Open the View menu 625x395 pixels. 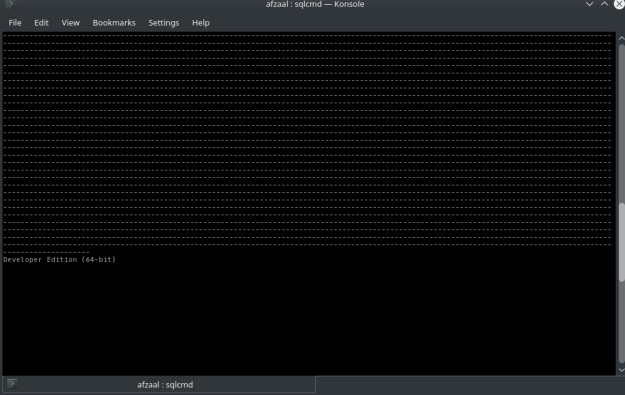pos(71,23)
